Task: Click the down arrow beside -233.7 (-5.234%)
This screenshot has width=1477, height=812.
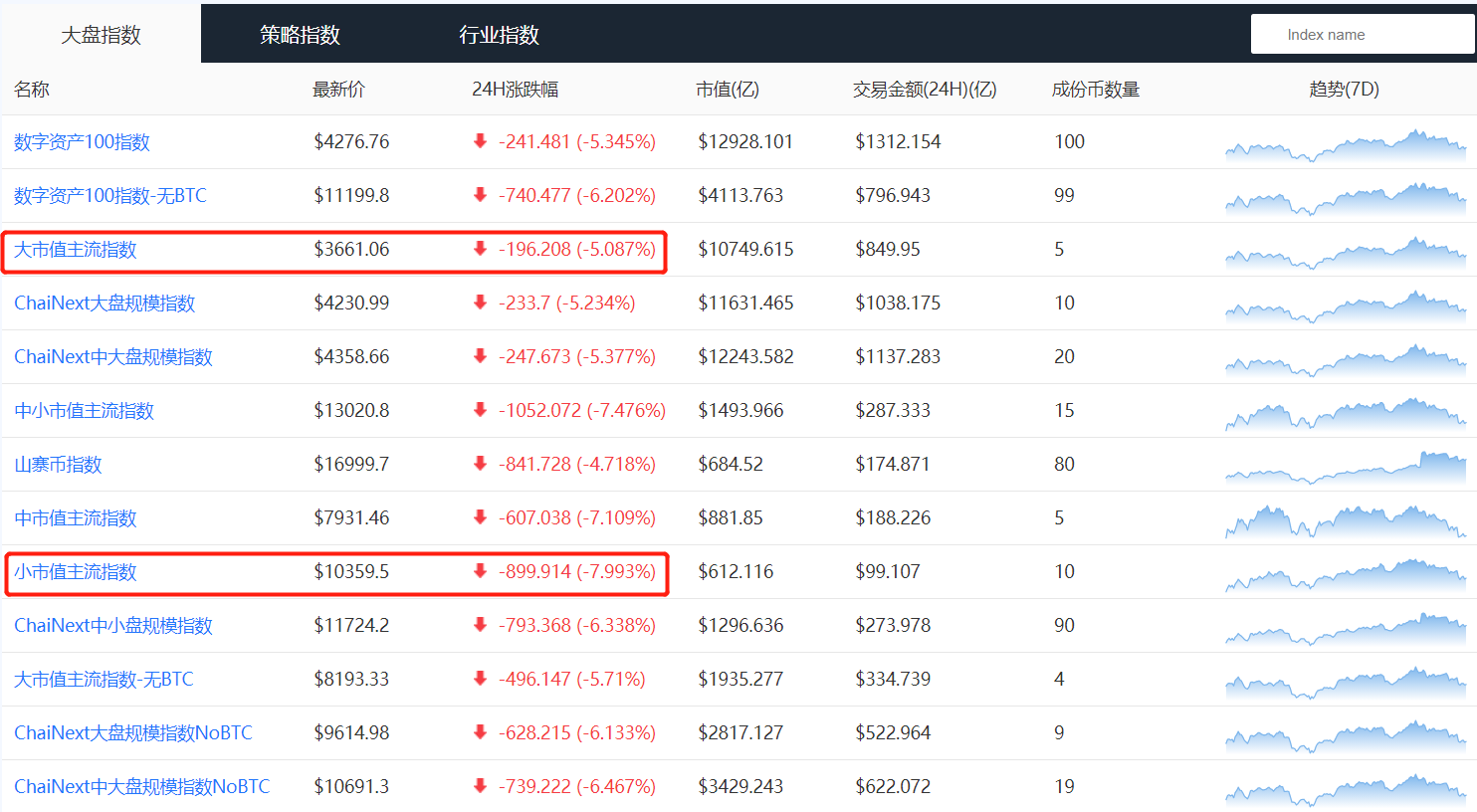Action: [x=480, y=303]
